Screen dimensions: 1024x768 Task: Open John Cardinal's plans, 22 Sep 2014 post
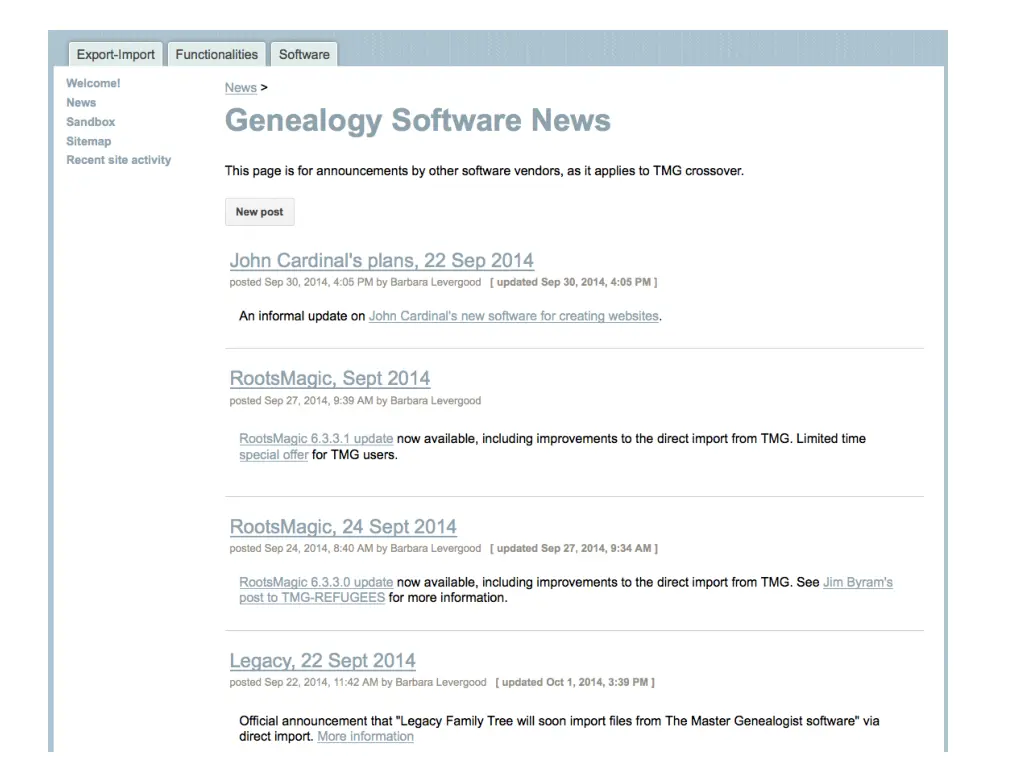[381, 261]
